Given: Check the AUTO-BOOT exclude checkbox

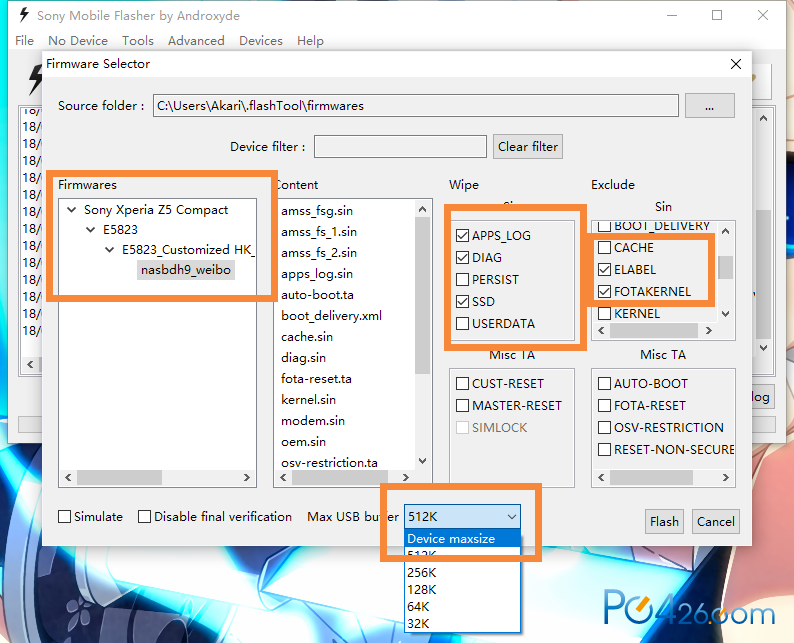Looking at the screenshot, I should pos(604,383).
